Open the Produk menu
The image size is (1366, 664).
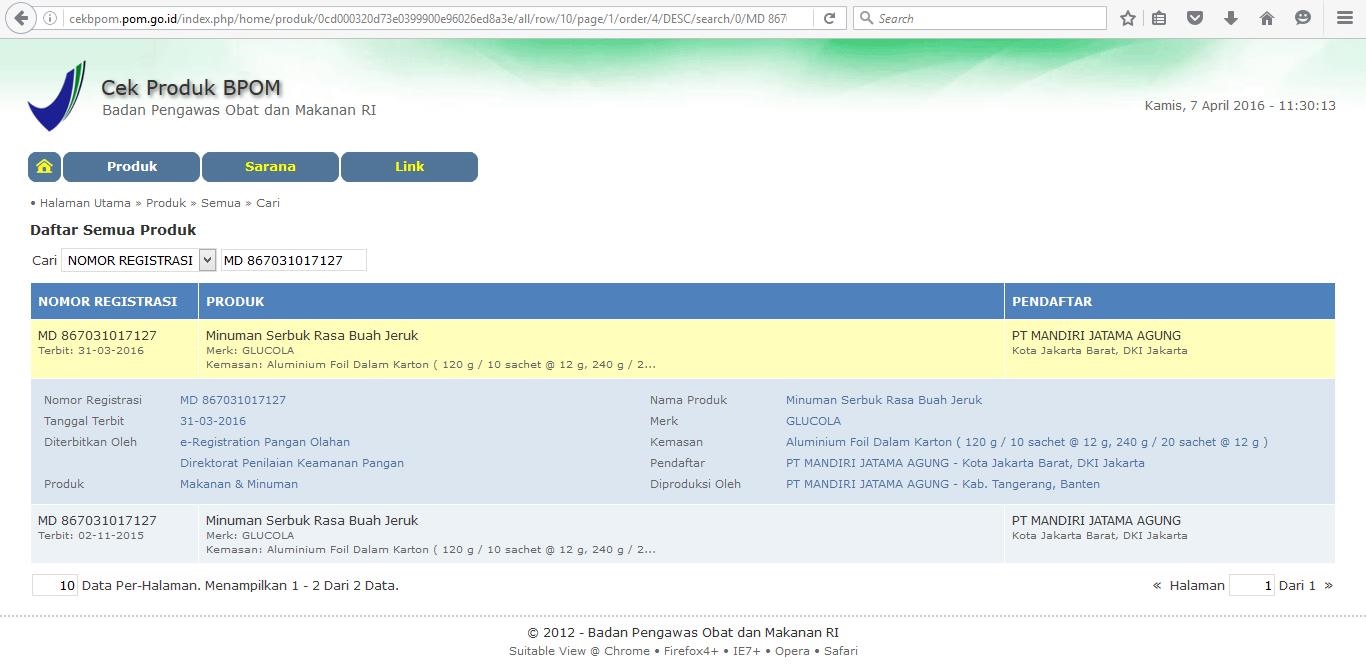(132, 167)
